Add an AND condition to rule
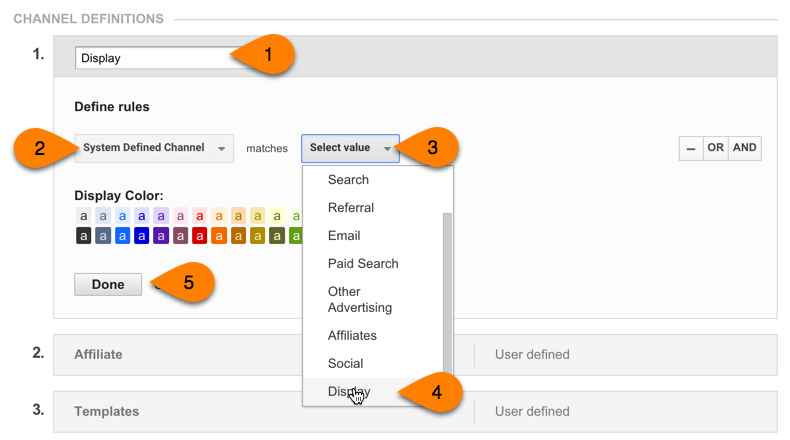 point(745,148)
